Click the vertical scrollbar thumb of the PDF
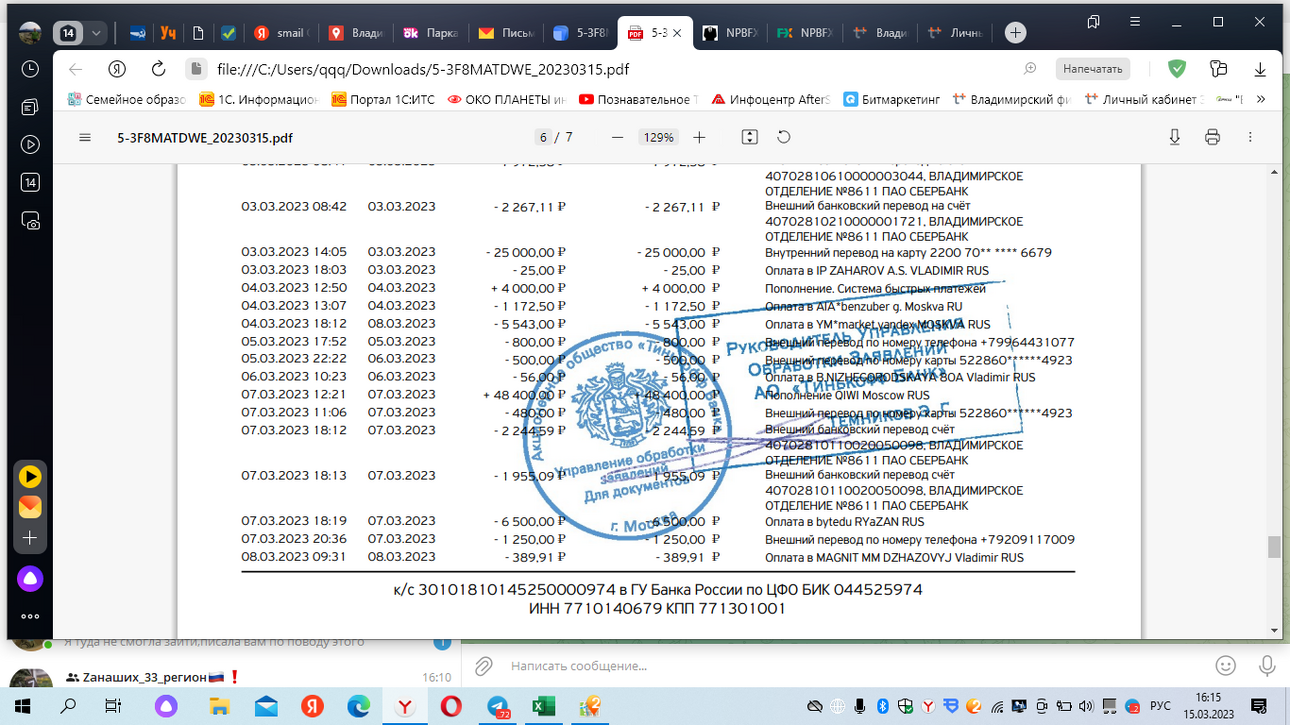 click(1274, 547)
